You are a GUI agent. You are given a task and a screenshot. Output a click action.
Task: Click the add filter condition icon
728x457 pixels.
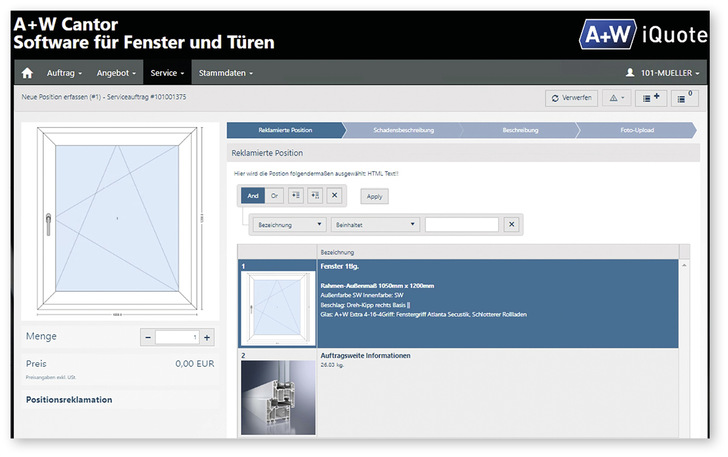point(295,196)
